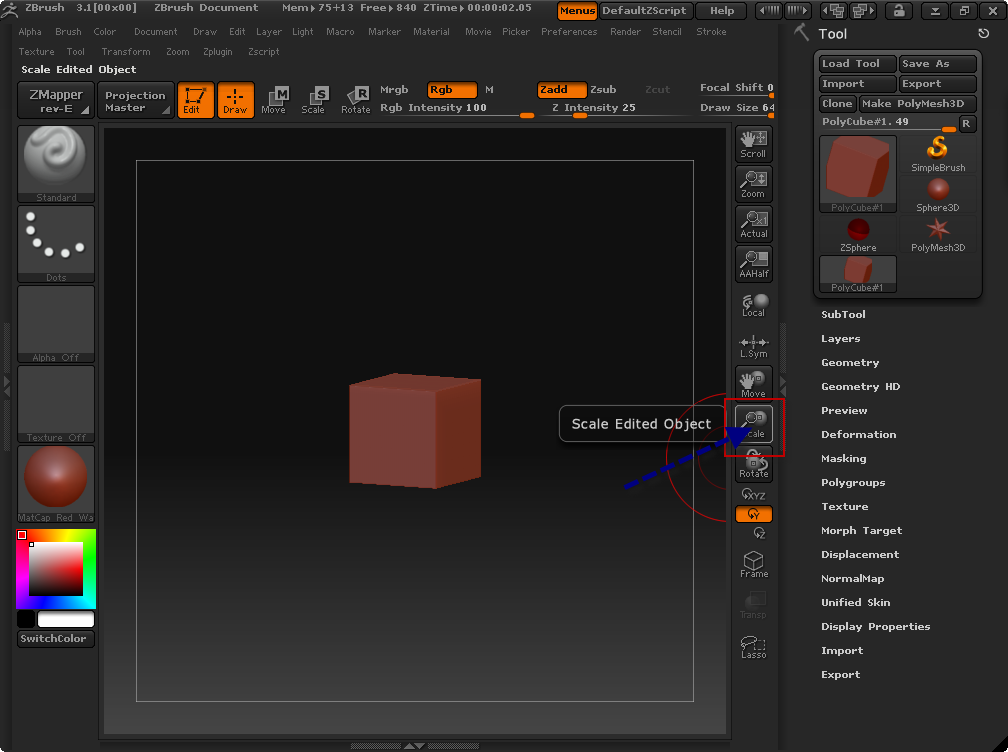Open the Document menu
The height and width of the screenshot is (752, 1008).
[x=156, y=31]
